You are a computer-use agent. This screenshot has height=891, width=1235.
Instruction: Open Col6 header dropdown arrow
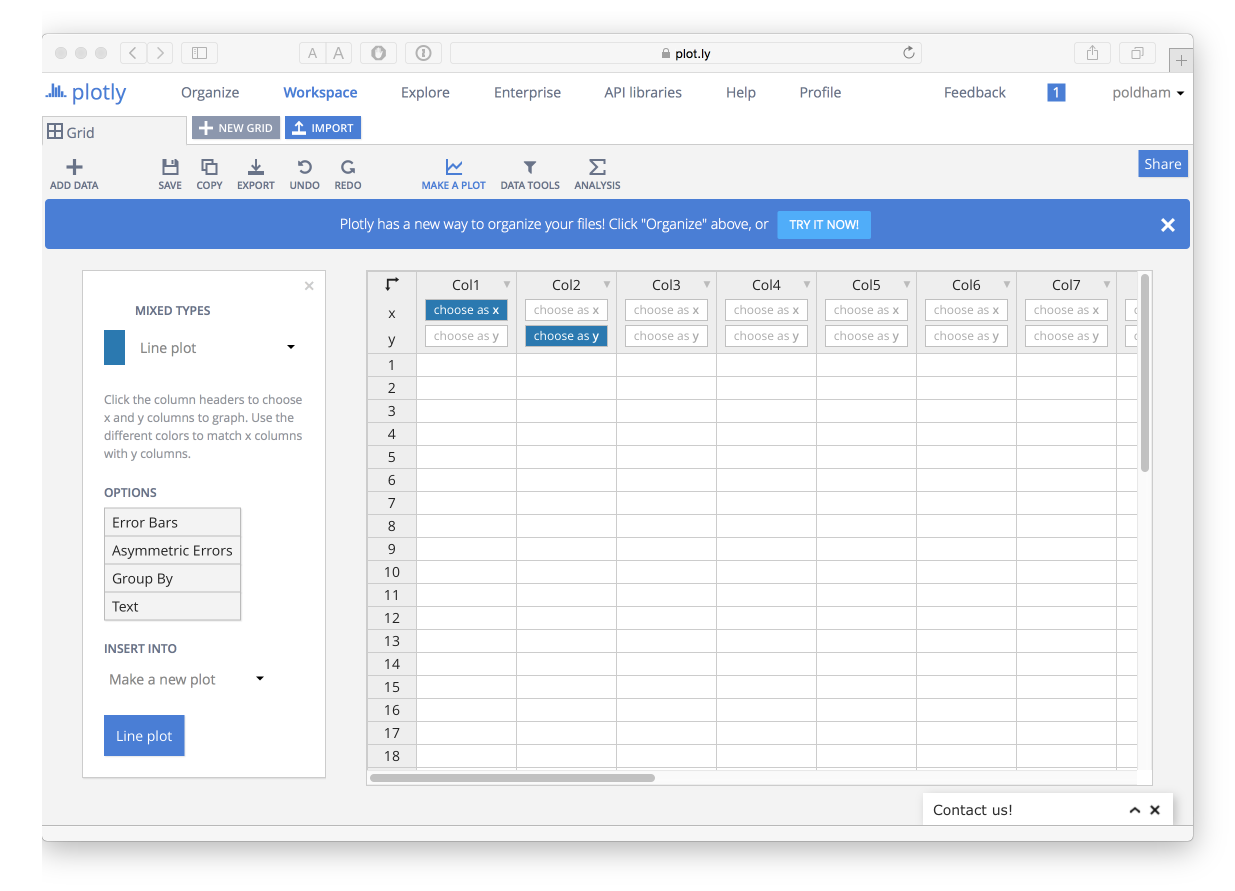coord(1007,285)
